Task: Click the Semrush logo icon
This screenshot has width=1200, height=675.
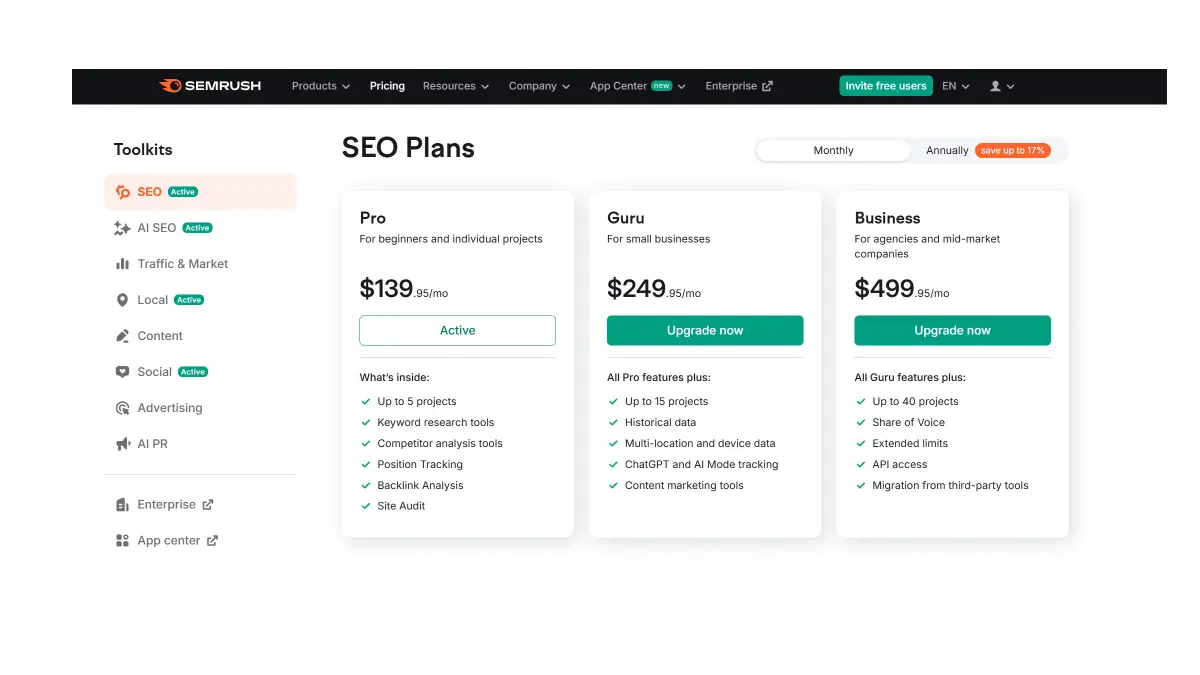Action: 170,86
